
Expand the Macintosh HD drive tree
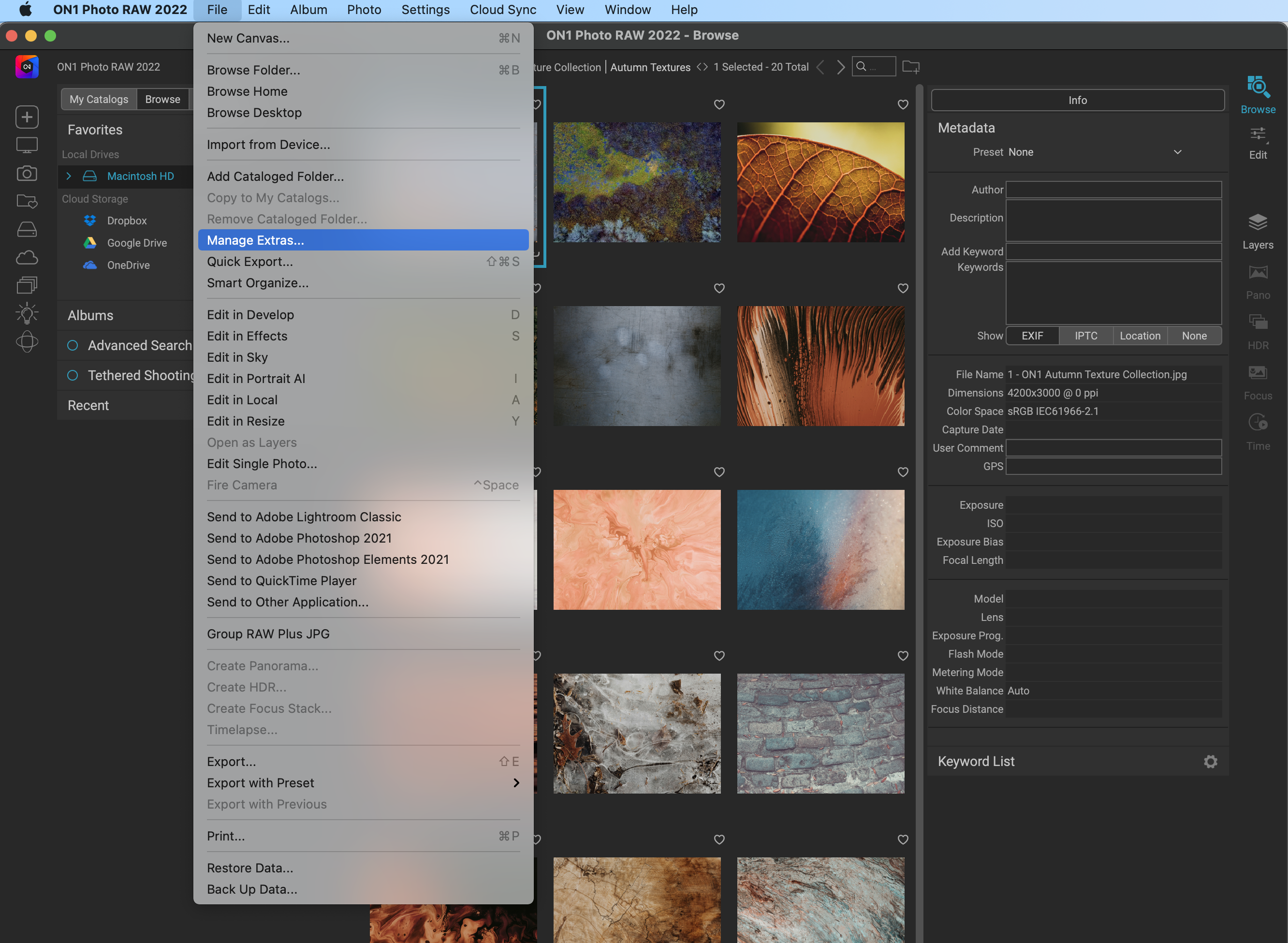pyautogui.click(x=69, y=177)
